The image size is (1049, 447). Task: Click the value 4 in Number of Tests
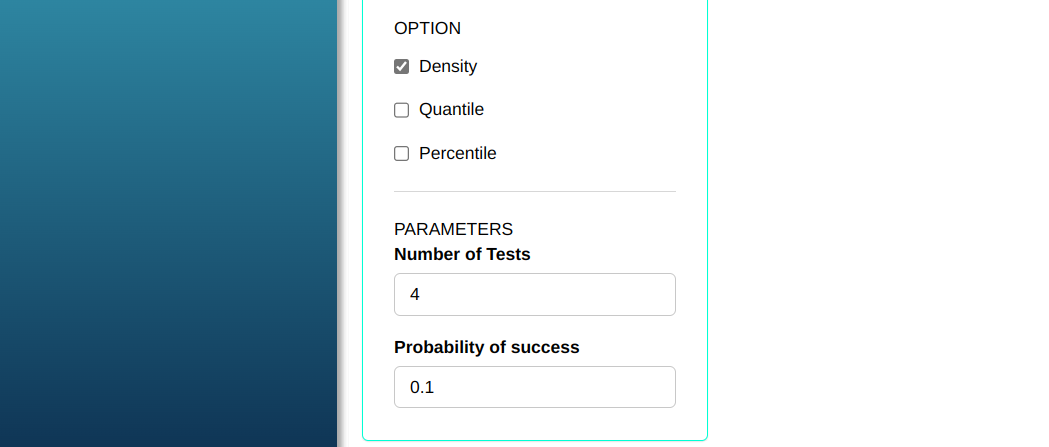415,295
